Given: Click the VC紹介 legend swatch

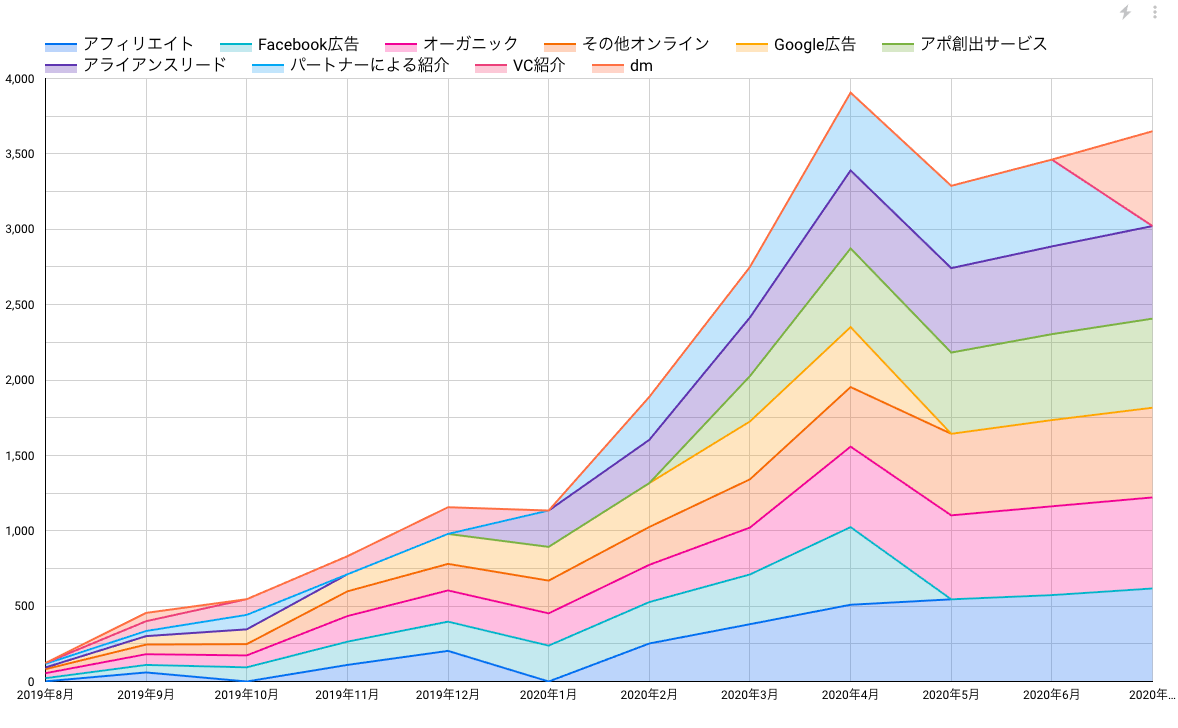Looking at the screenshot, I should click(x=491, y=67).
